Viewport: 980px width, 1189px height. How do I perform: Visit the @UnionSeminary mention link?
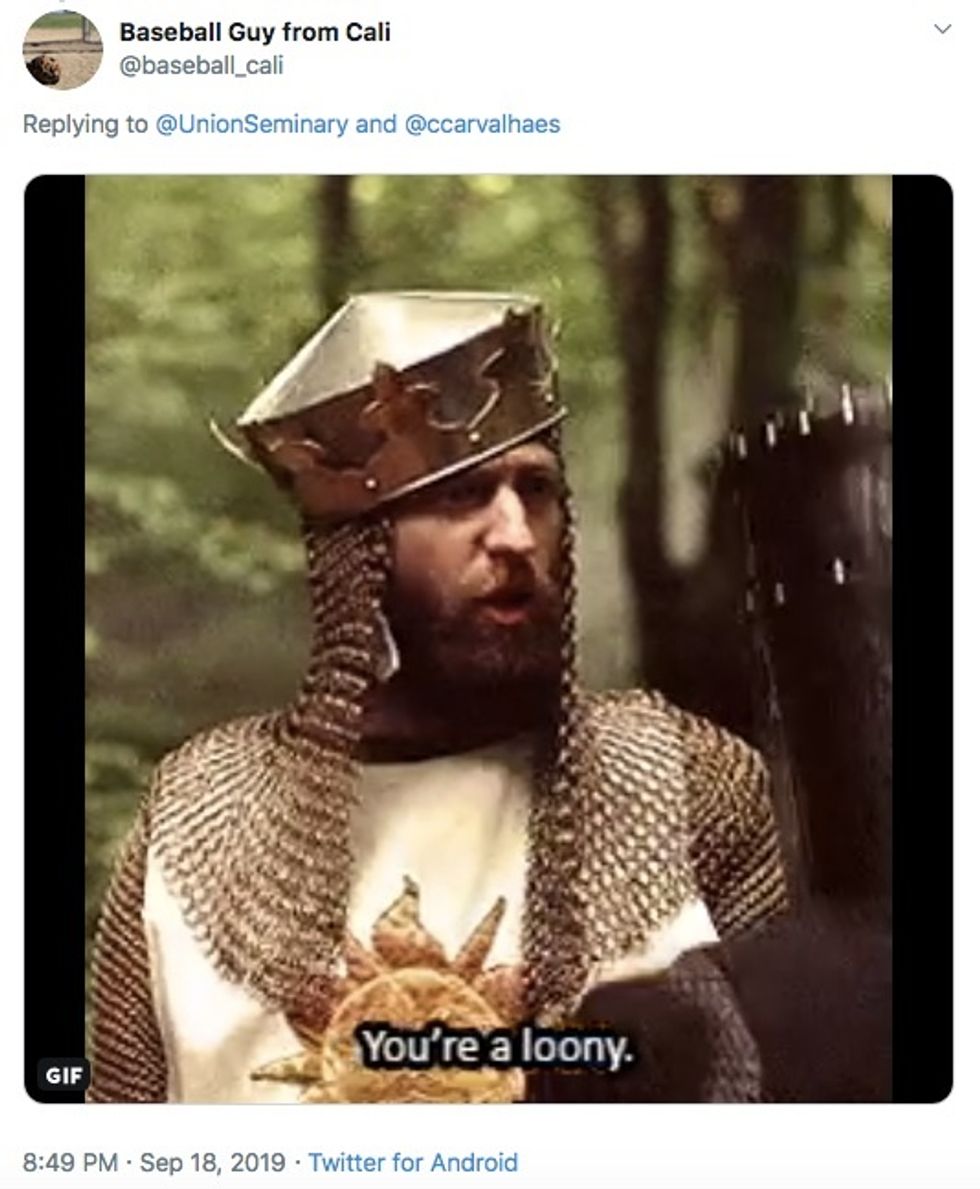(251, 124)
